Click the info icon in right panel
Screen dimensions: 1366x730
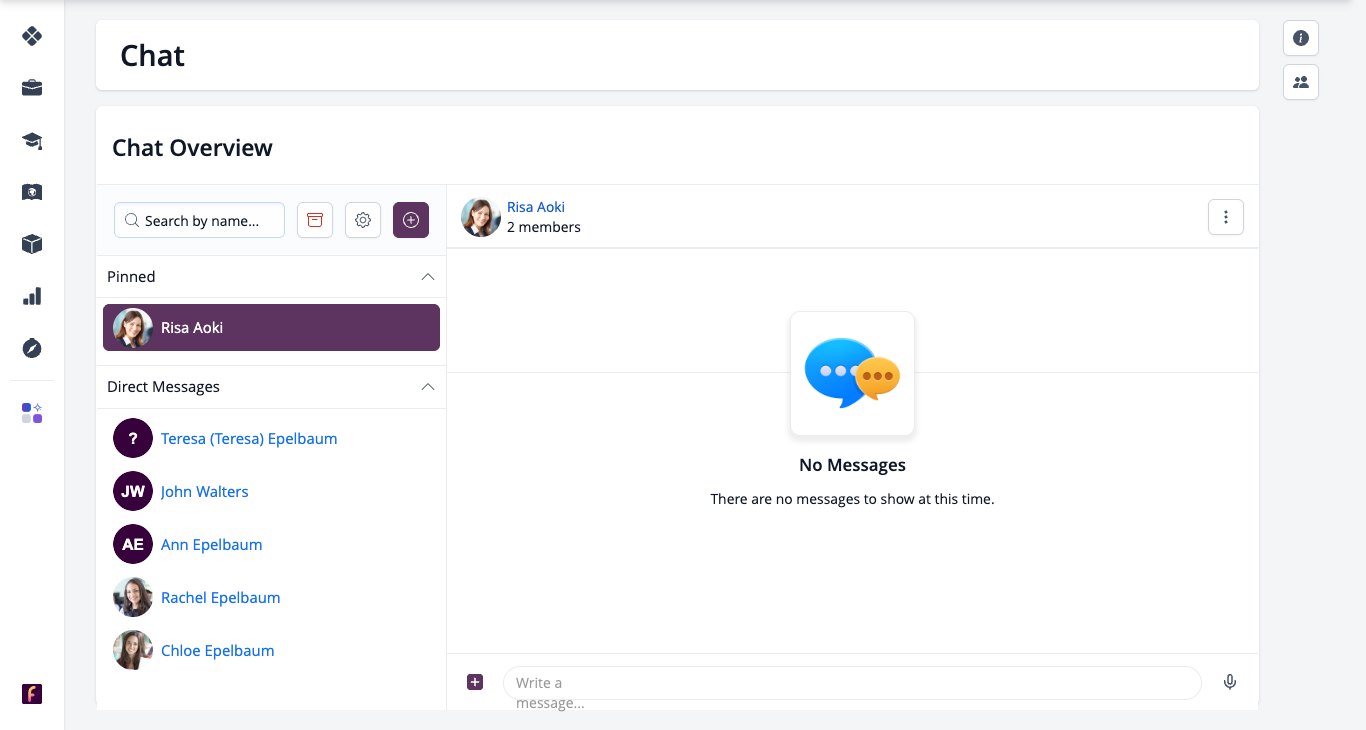[x=1301, y=38]
